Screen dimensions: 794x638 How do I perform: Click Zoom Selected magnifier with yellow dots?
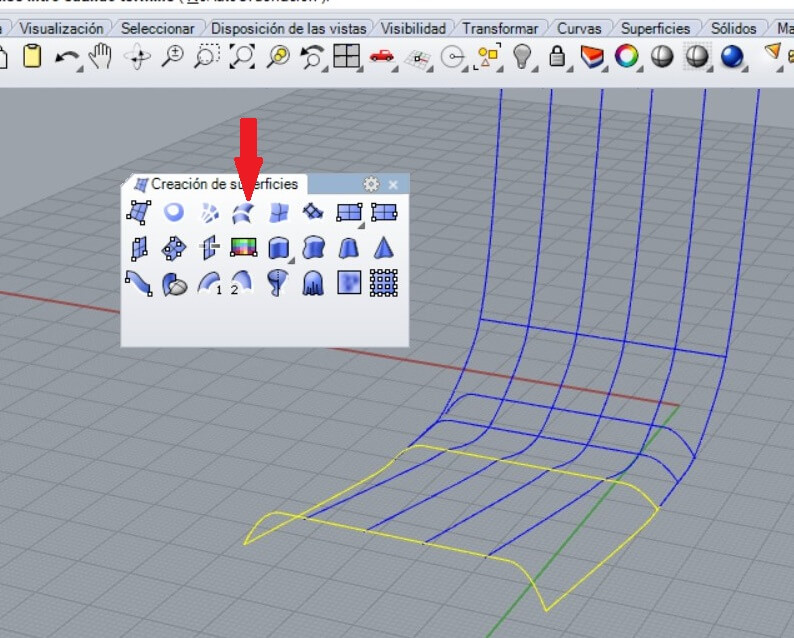pyautogui.click(x=278, y=56)
